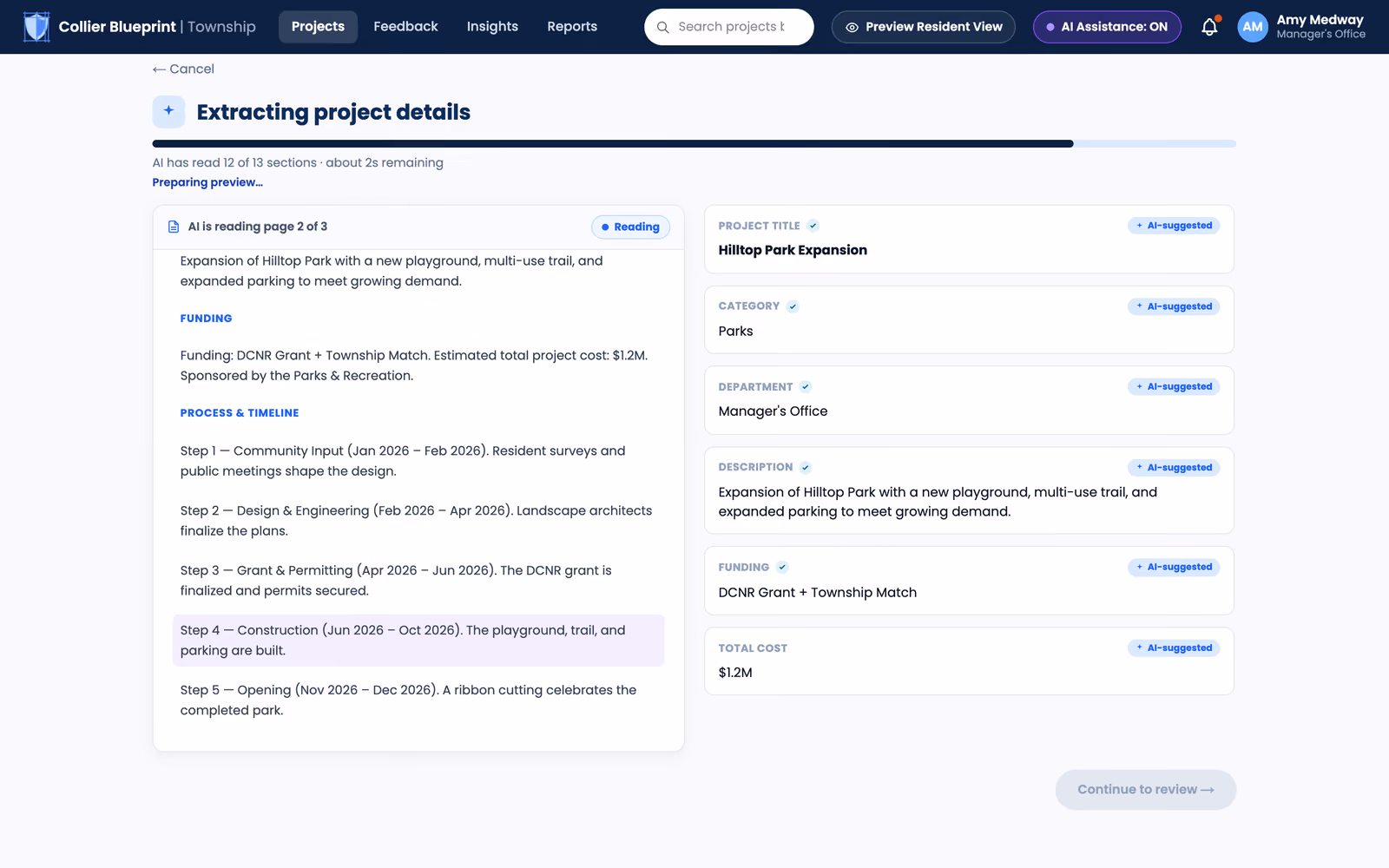
Task: Click the extraction progress bar
Action: [694, 144]
